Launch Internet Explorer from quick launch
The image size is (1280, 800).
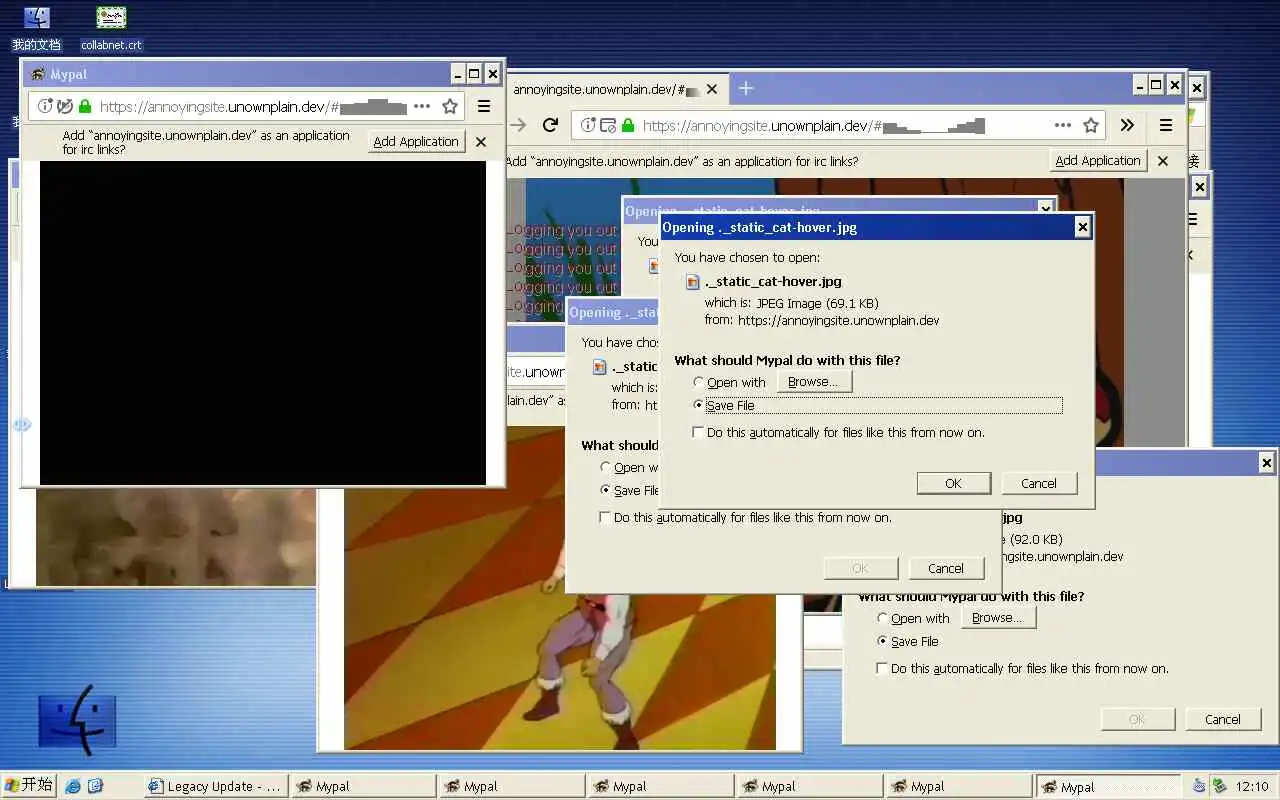pyautogui.click(x=73, y=787)
